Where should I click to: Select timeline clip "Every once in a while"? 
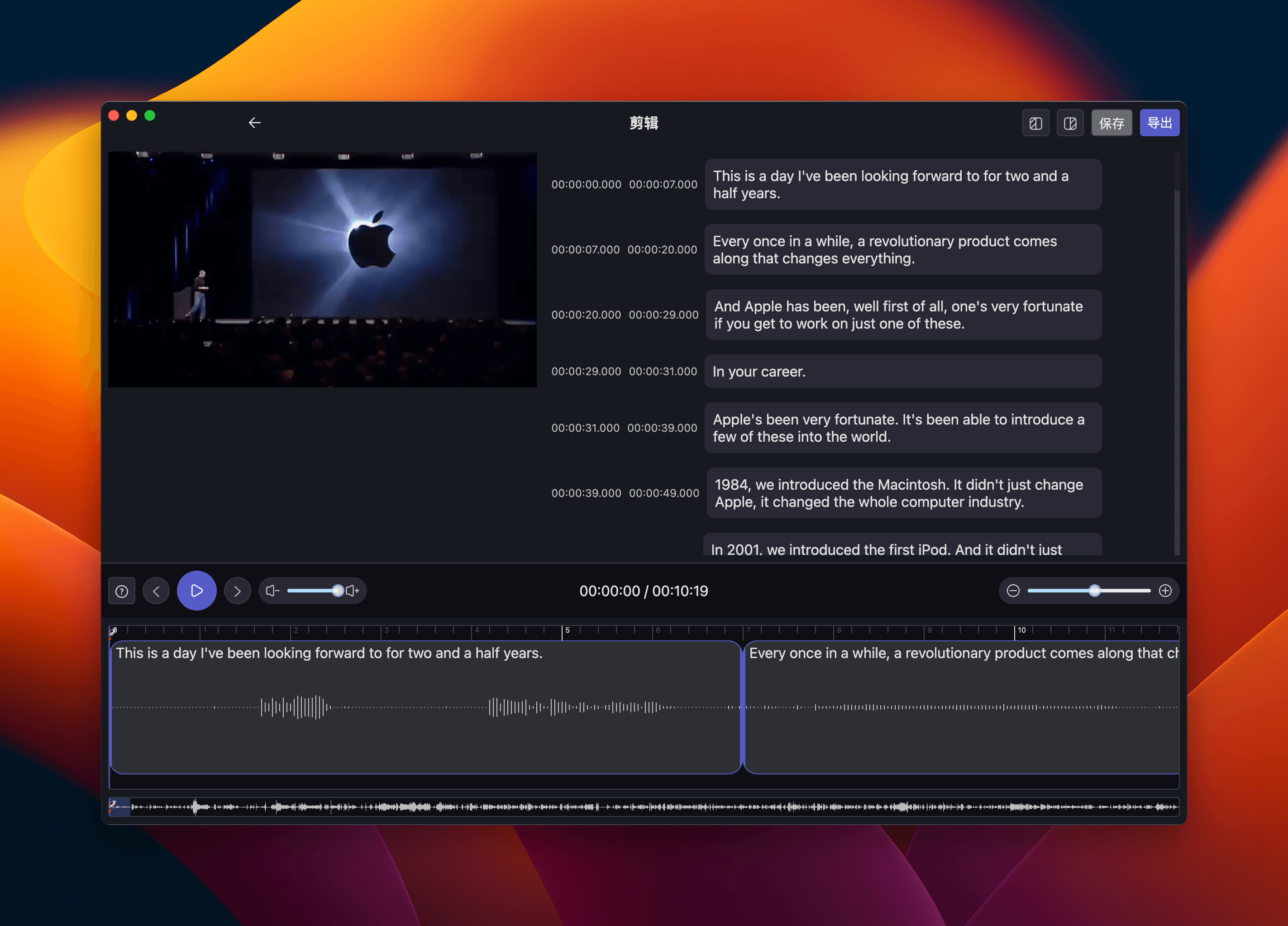coord(961,707)
